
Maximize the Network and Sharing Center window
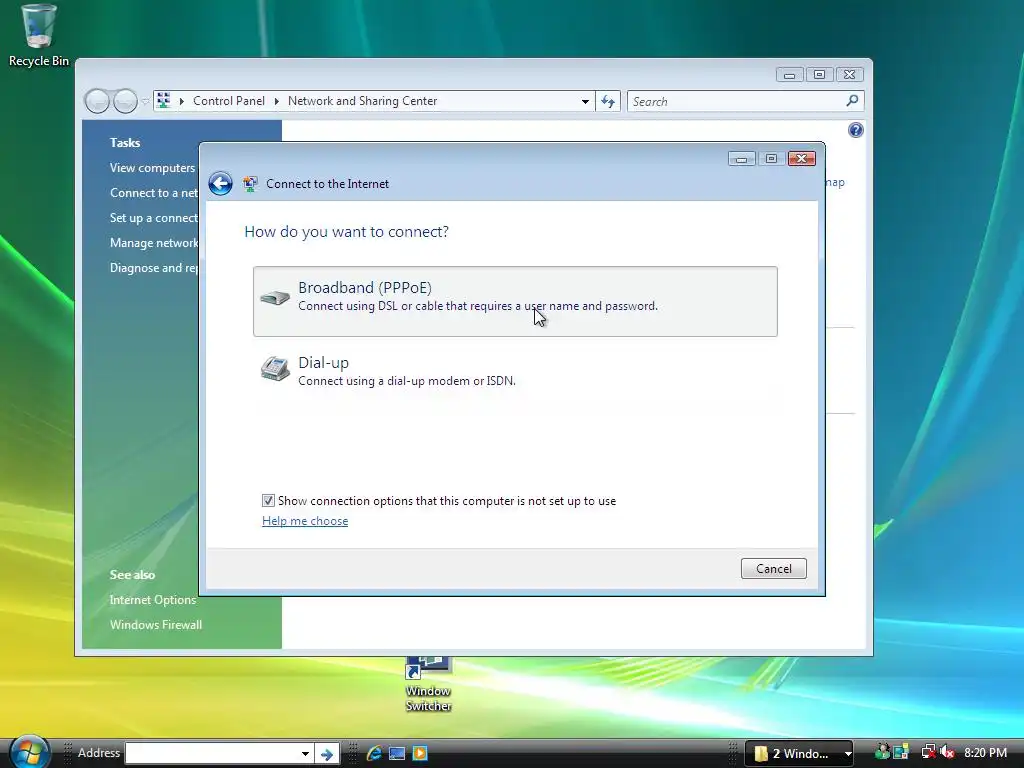[819, 74]
